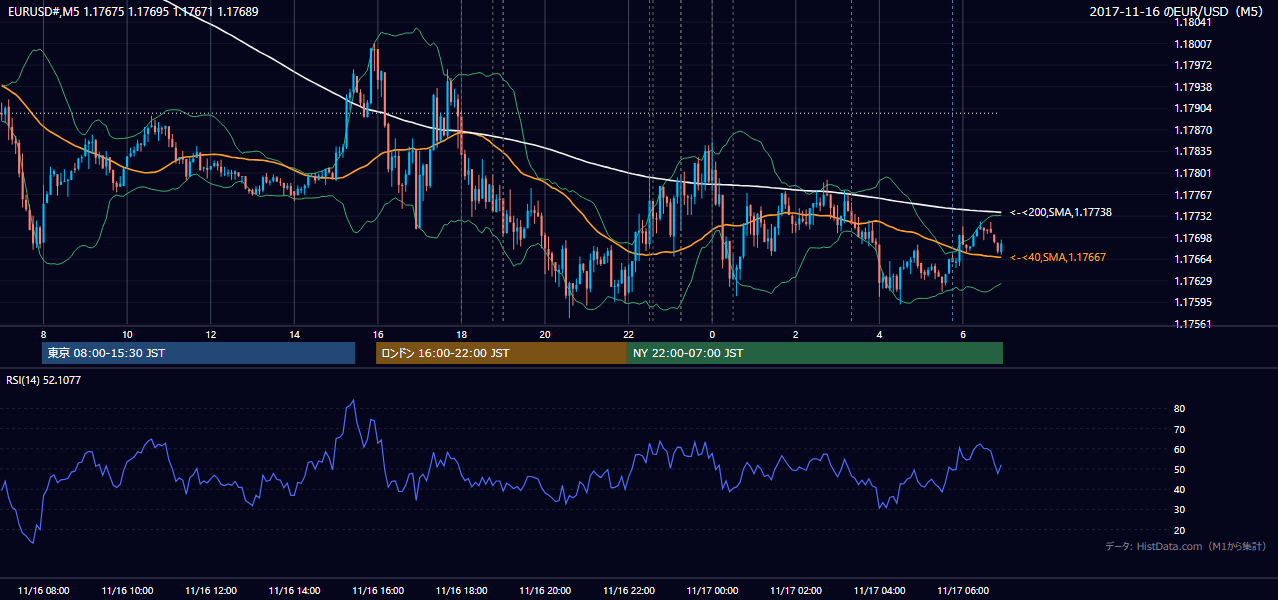Select the RSI(14) 52.1077 indicator label
1278x600 pixels.
44,380
